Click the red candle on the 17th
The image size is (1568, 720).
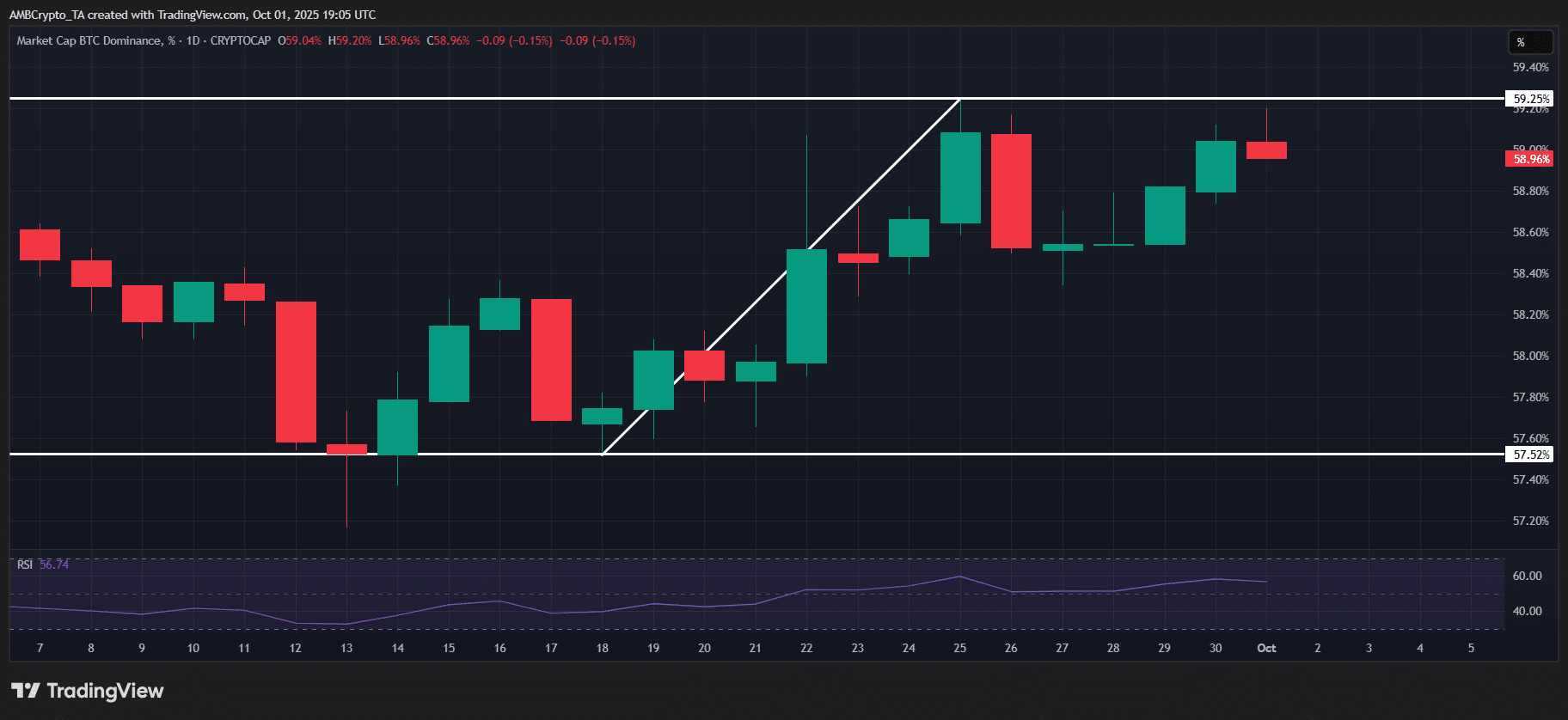(x=551, y=359)
